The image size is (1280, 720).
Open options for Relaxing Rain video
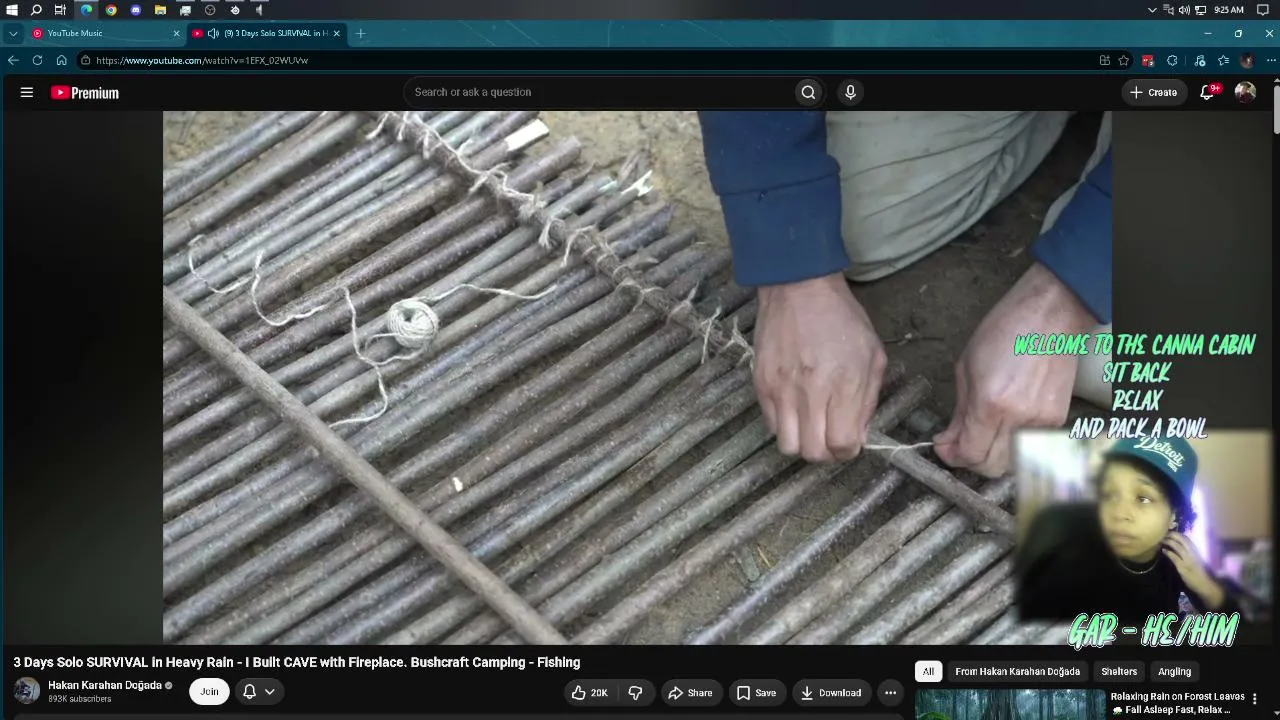click(x=1254, y=698)
